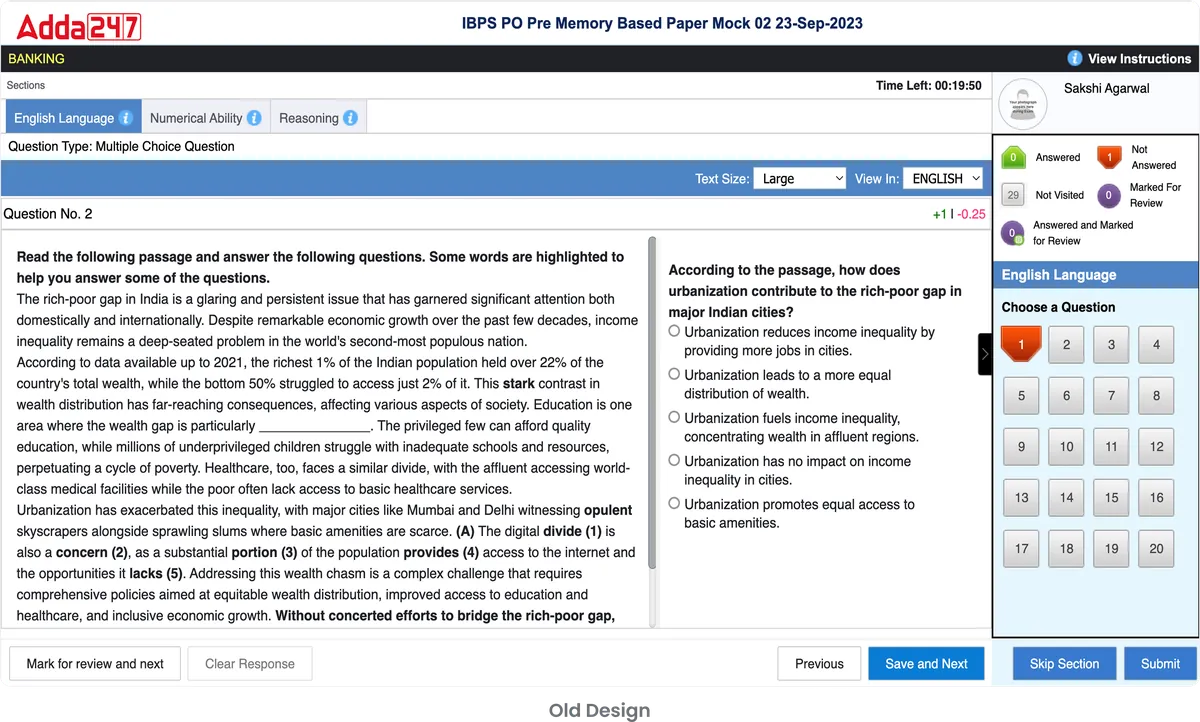
Task: Go to question 20 in the palette
Action: (x=1156, y=548)
